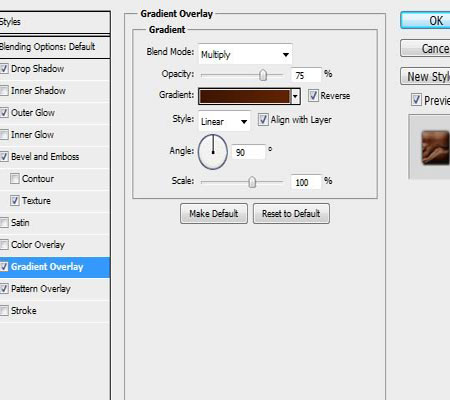The width and height of the screenshot is (450, 400).
Task: Select the Styles list header
Action: click(55, 22)
